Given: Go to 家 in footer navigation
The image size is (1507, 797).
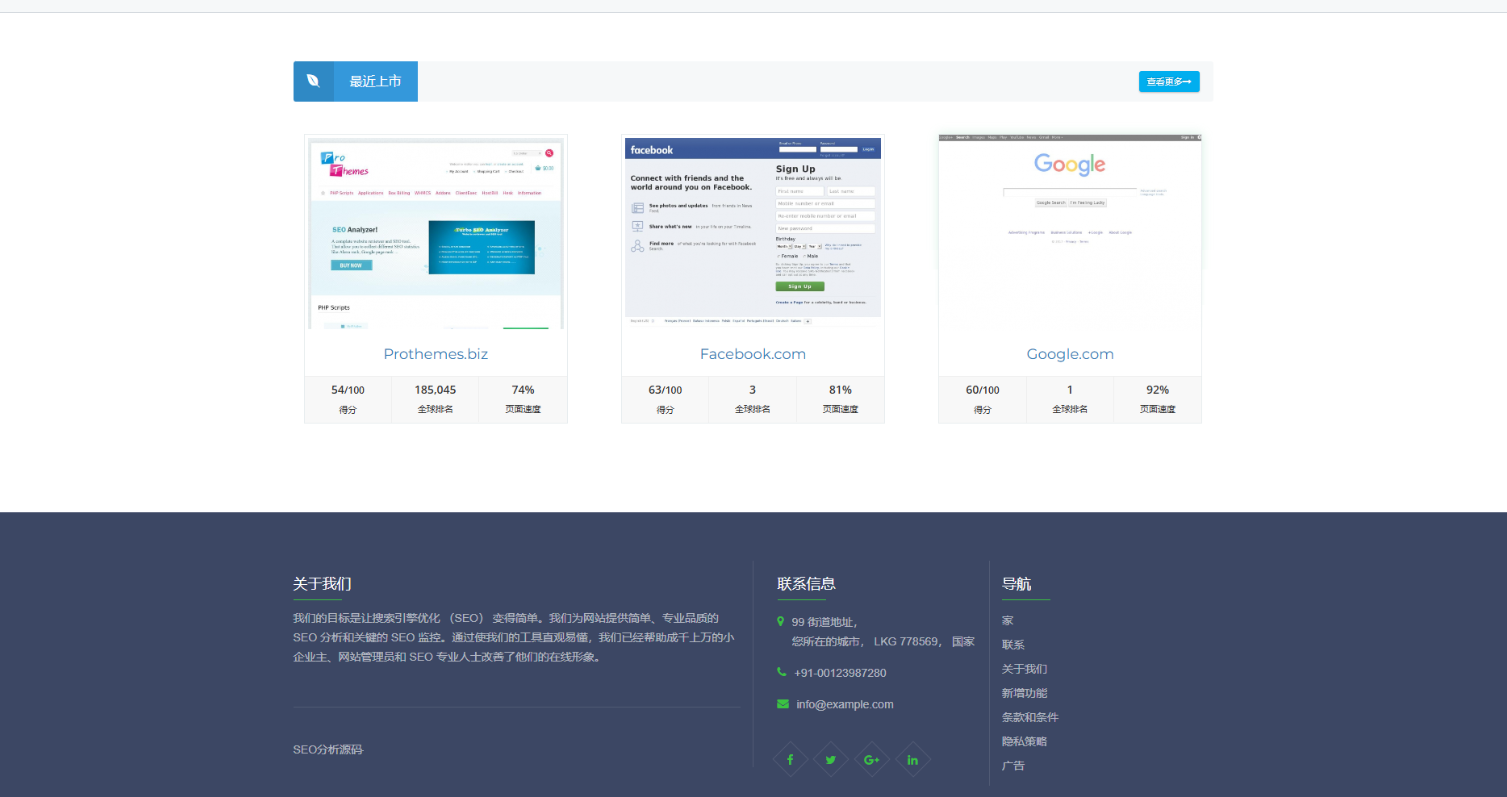Looking at the screenshot, I should pos(1008,621).
